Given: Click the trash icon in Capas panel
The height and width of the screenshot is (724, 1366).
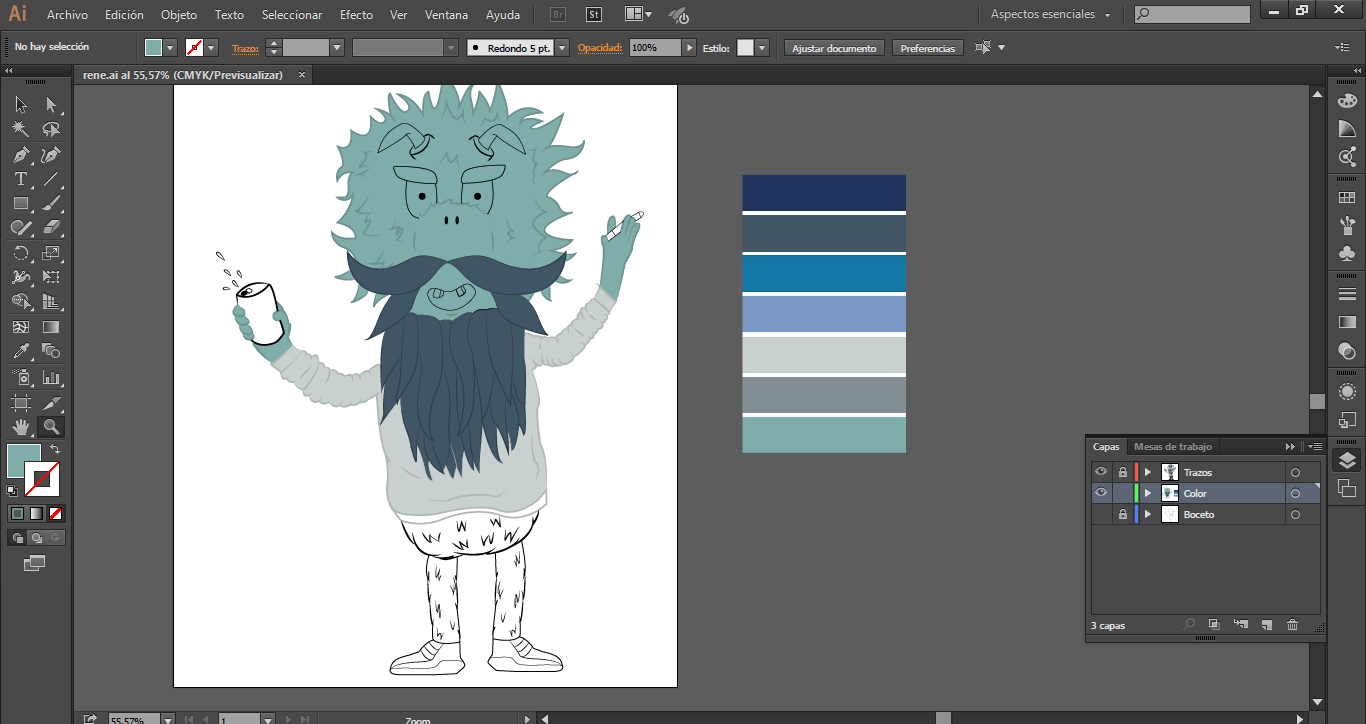Looking at the screenshot, I should point(1292,625).
